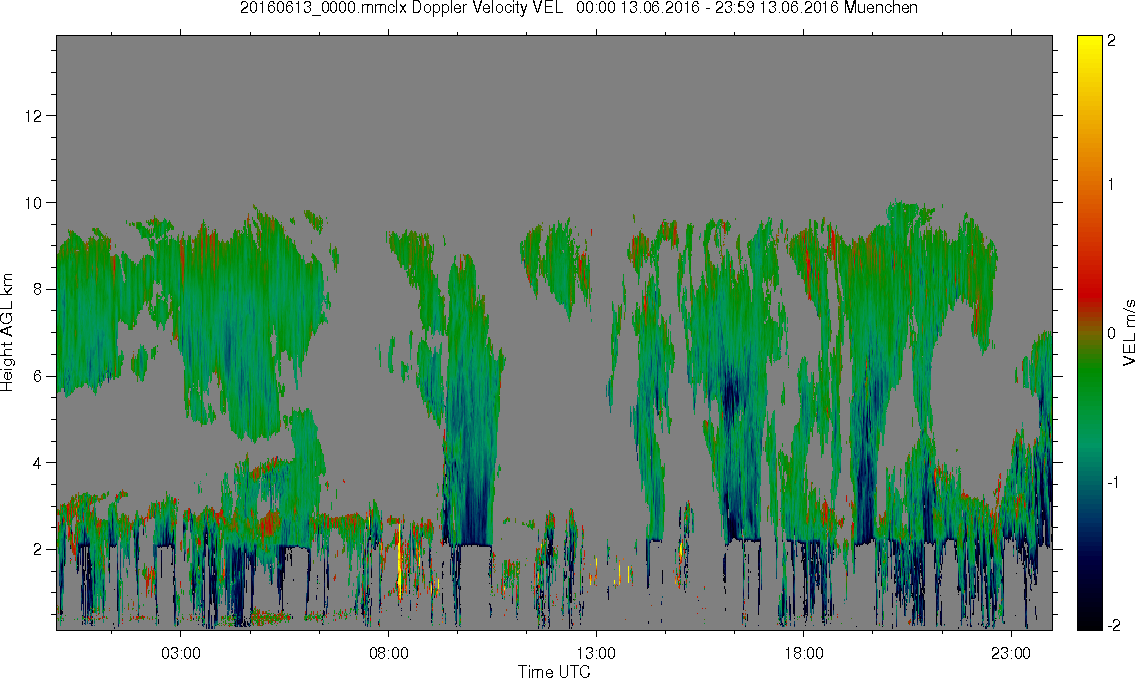Click the 23:00 time tick label

click(x=1011, y=653)
